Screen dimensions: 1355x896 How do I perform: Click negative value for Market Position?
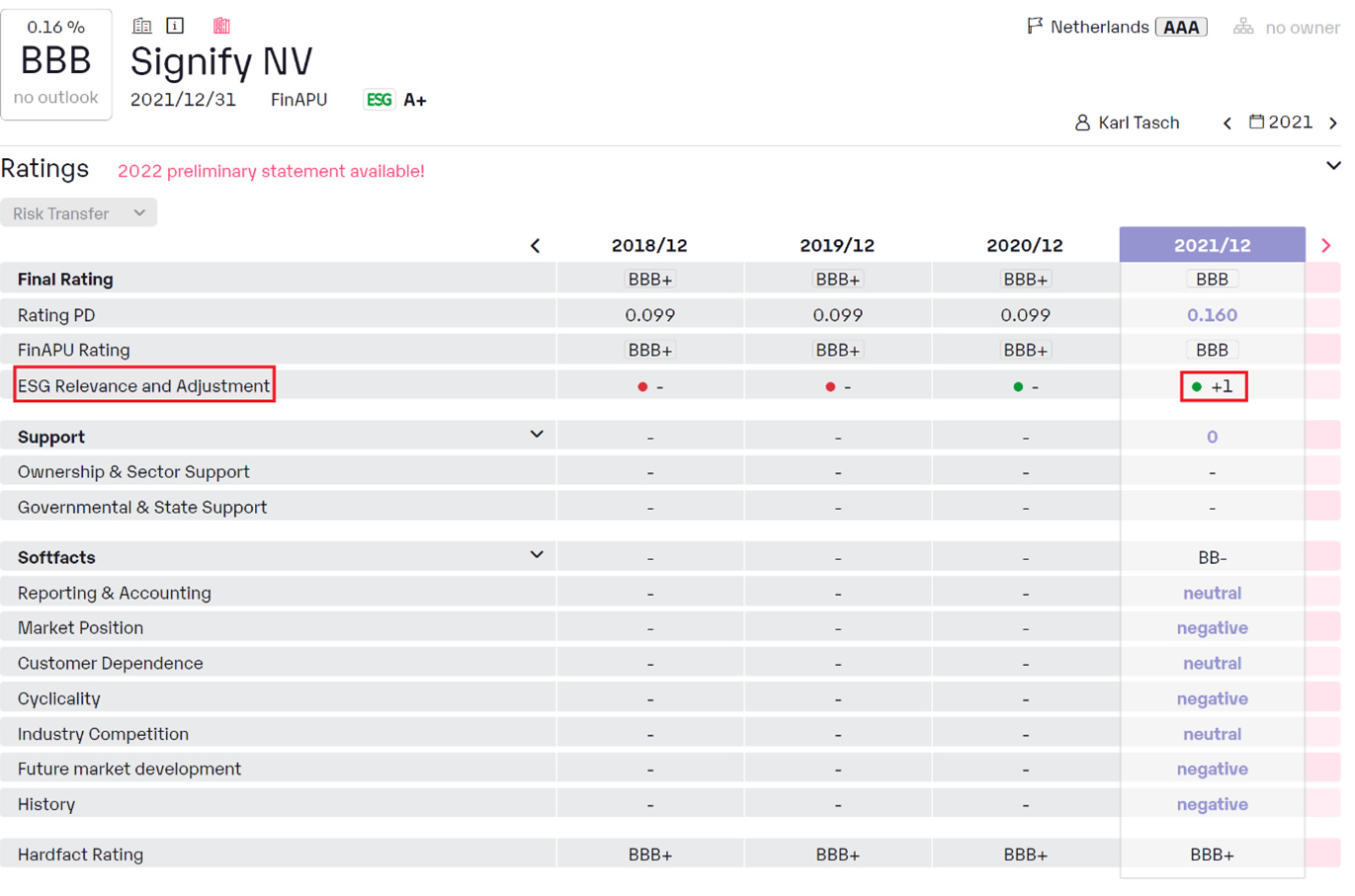click(x=1213, y=628)
